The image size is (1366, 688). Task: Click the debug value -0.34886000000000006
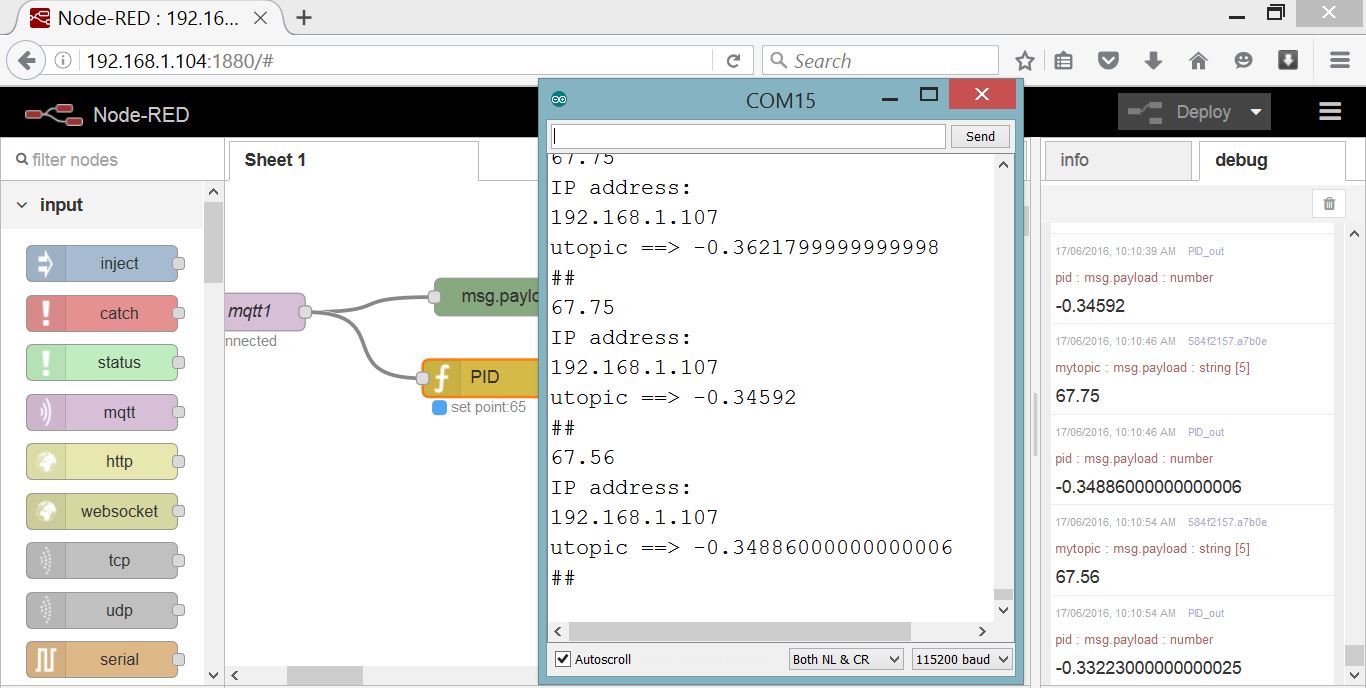point(1148,487)
